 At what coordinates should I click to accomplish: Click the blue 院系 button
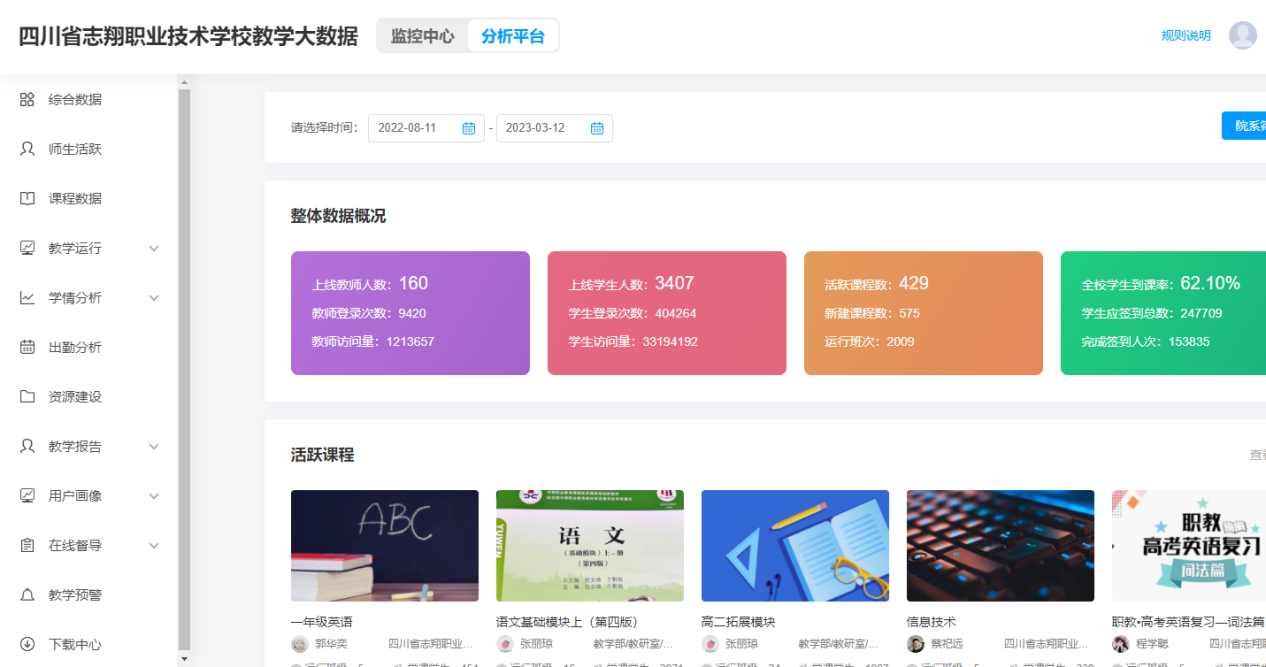click(1245, 126)
